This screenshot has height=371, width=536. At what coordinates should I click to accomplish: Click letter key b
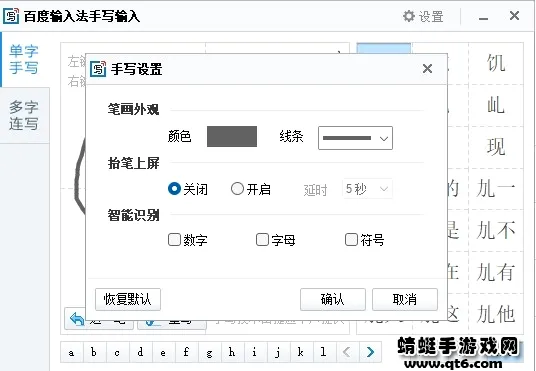click(94, 352)
